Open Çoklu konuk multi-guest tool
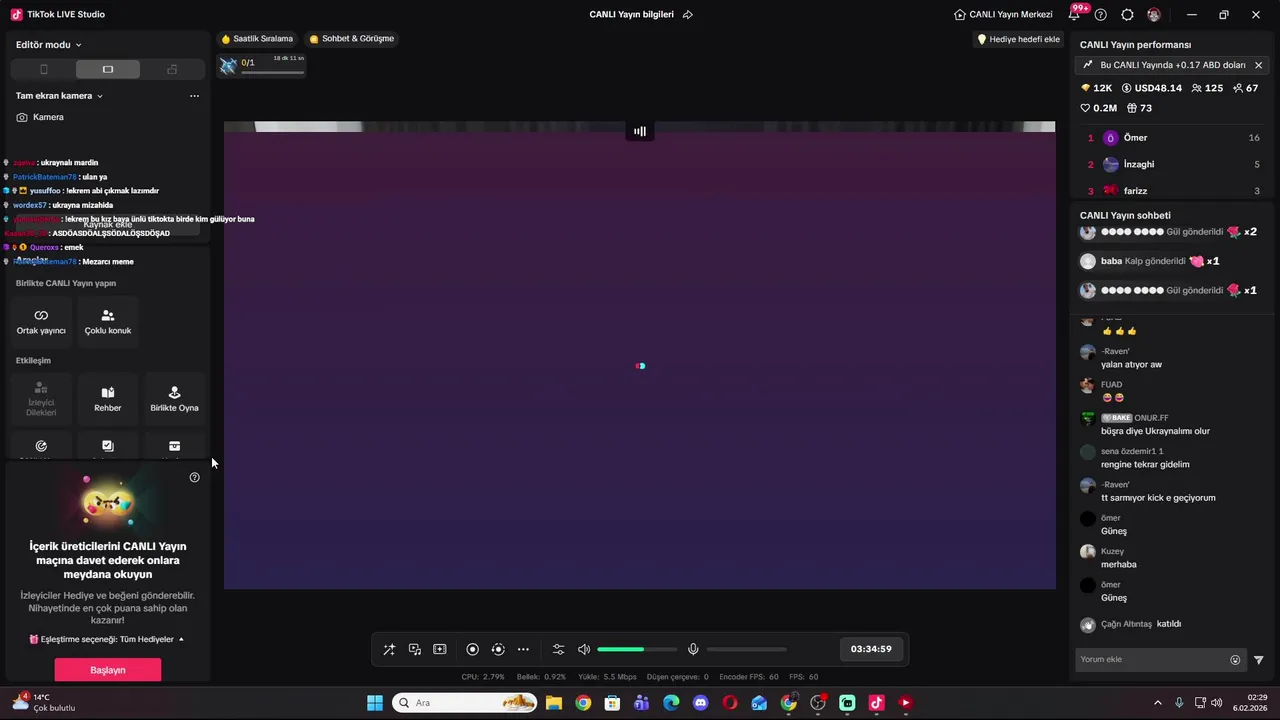 click(108, 321)
